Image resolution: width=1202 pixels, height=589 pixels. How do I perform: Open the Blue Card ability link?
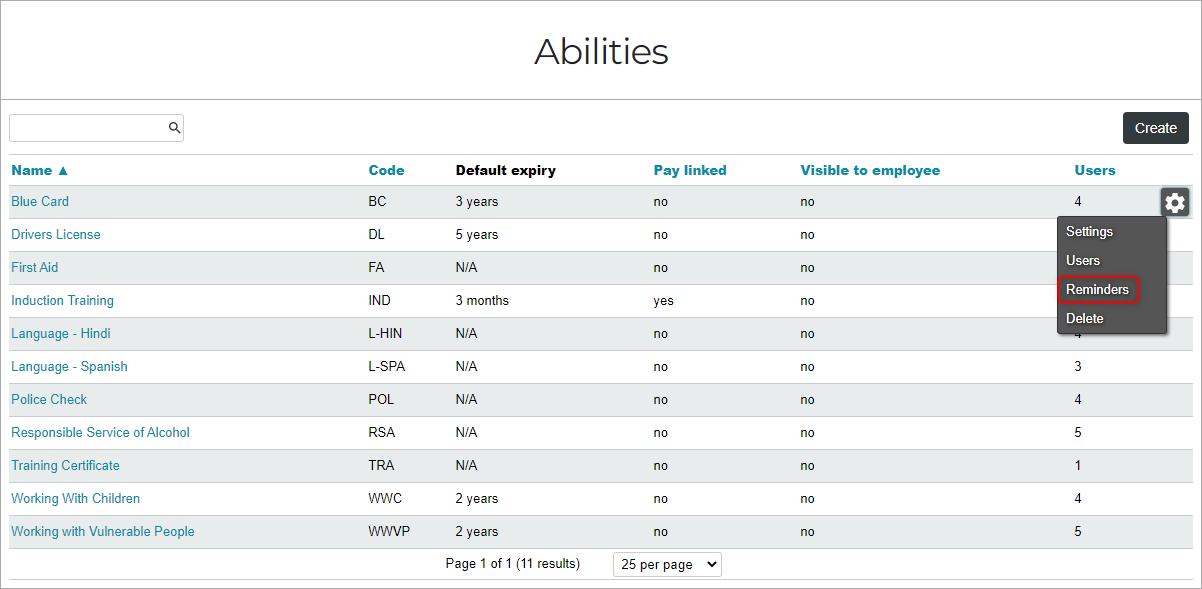[40, 201]
